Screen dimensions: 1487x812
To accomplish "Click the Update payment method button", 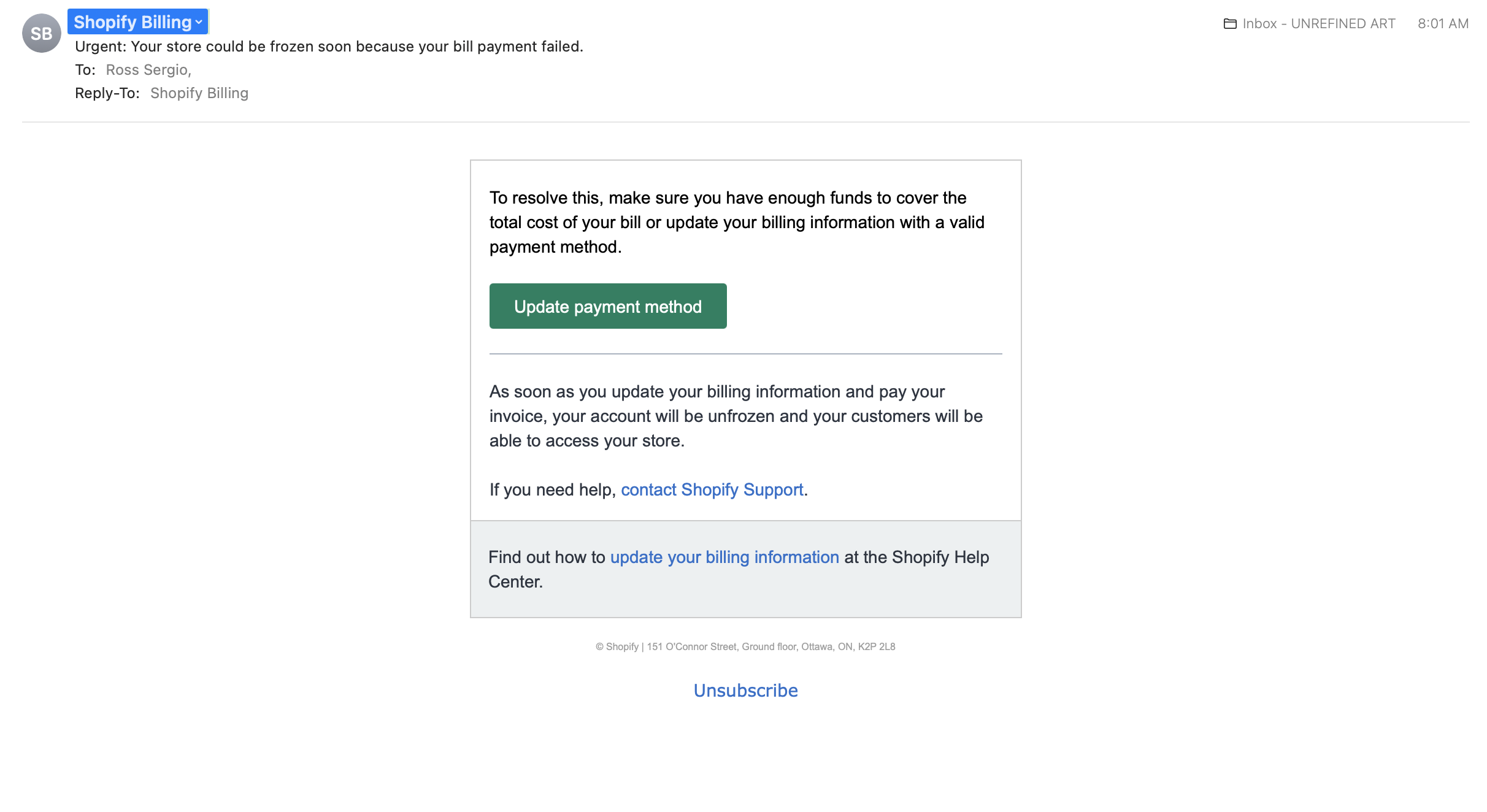I will tap(607, 306).
